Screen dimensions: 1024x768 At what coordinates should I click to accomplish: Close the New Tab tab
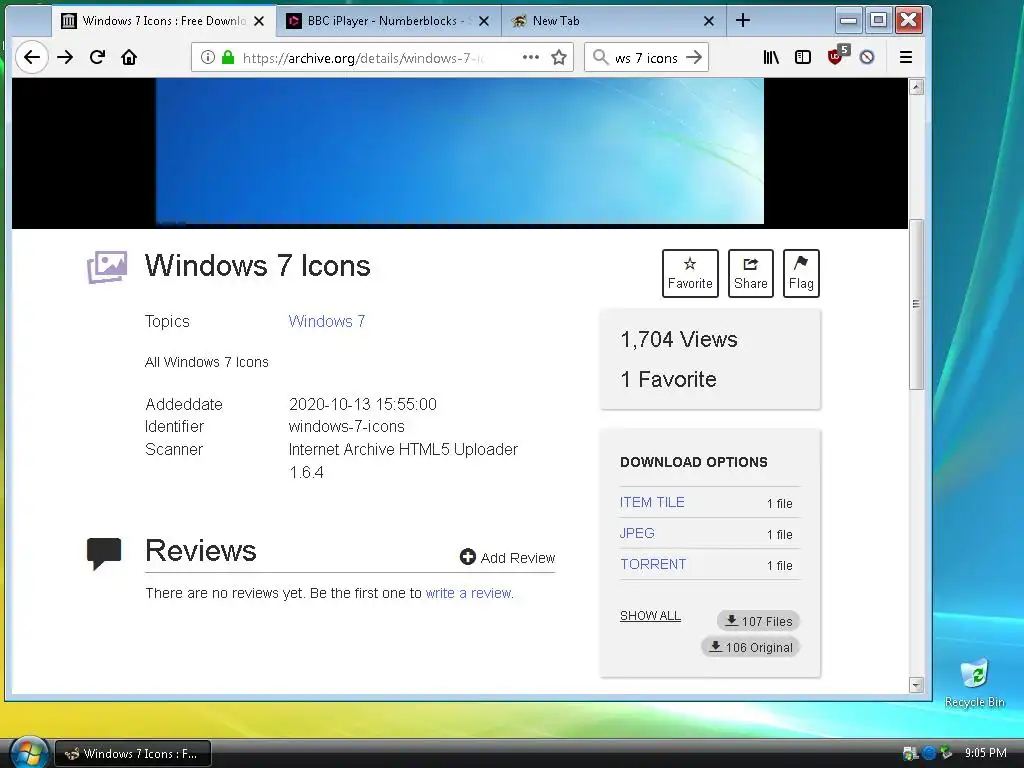tap(709, 21)
